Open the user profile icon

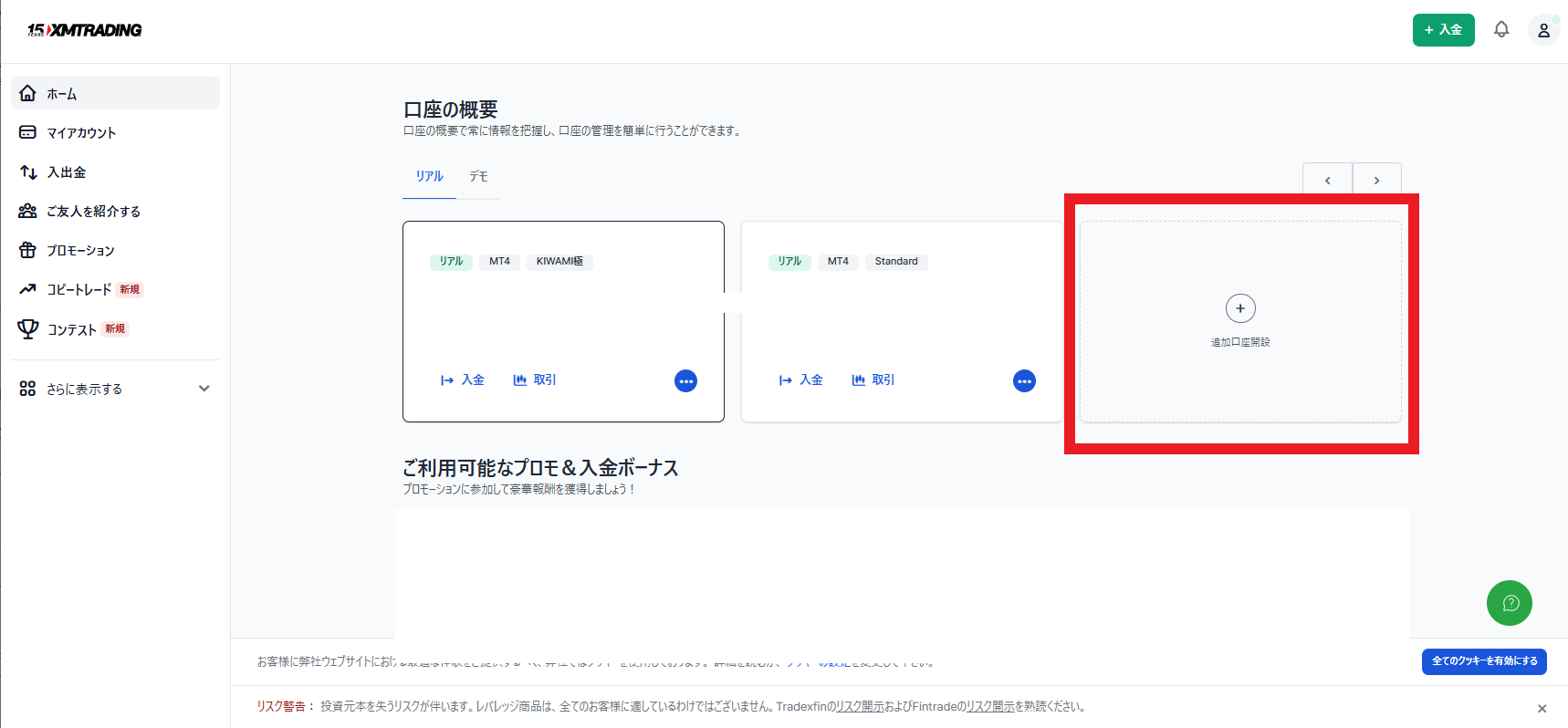click(x=1543, y=30)
